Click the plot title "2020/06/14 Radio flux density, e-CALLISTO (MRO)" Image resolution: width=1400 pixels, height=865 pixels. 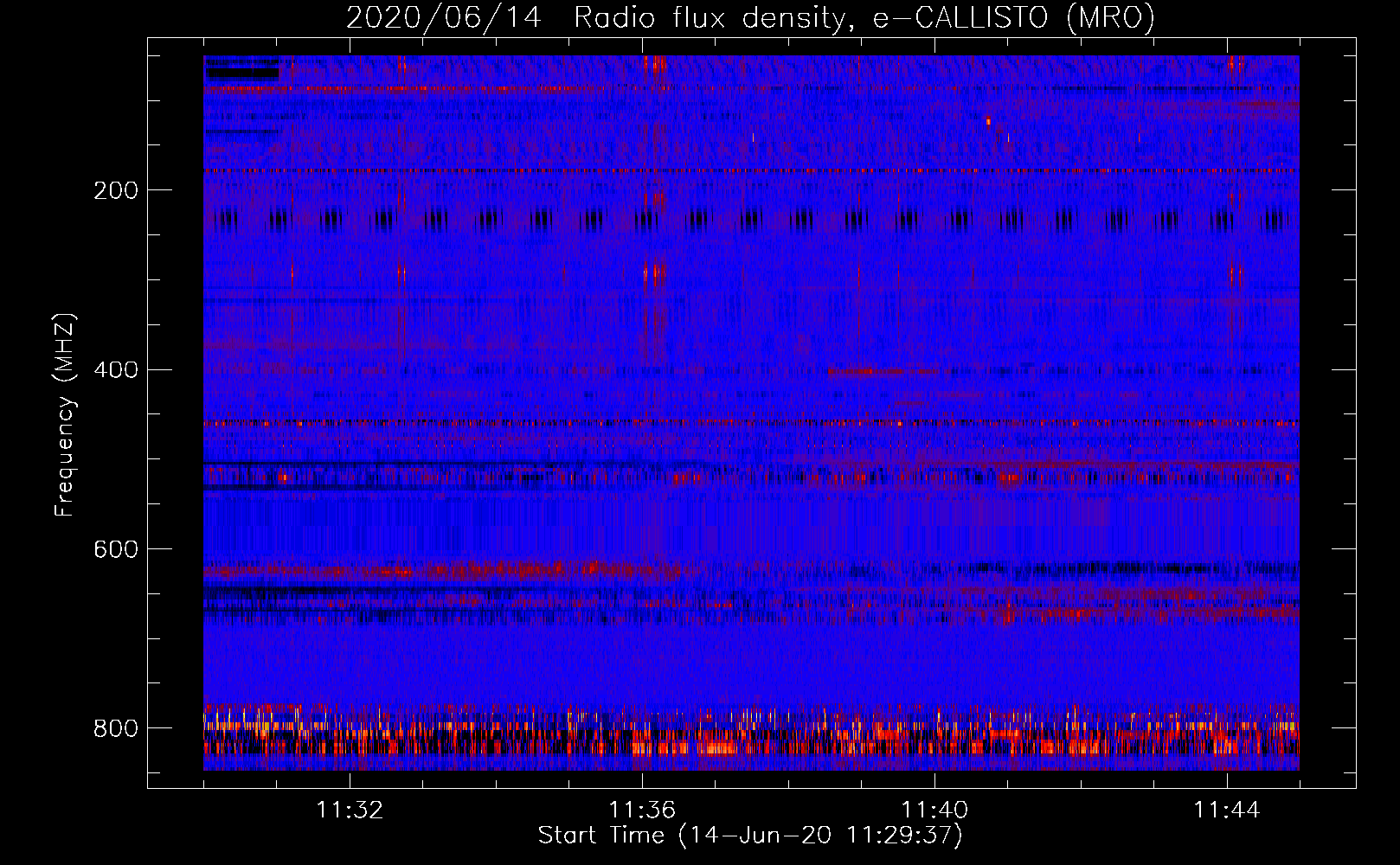[750, 17]
